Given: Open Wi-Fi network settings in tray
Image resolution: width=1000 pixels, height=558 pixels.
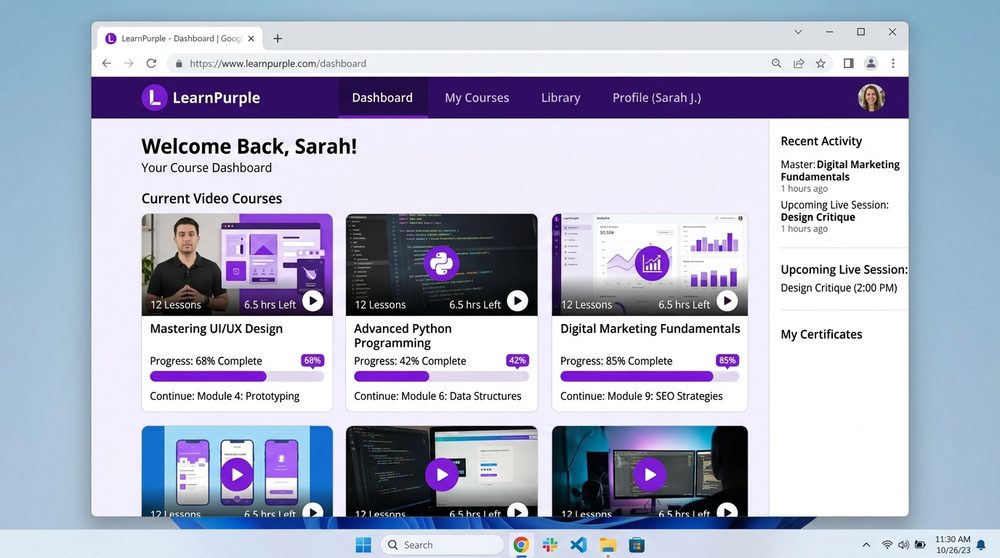Looking at the screenshot, I should (x=887, y=545).
